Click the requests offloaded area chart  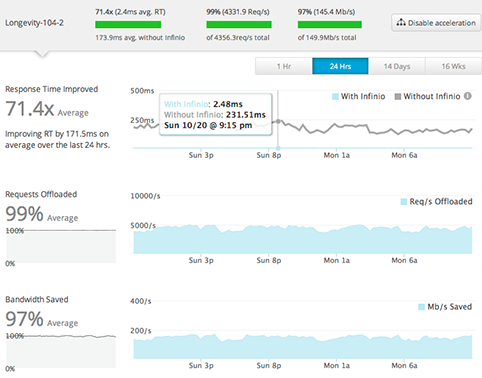(303, 239)
